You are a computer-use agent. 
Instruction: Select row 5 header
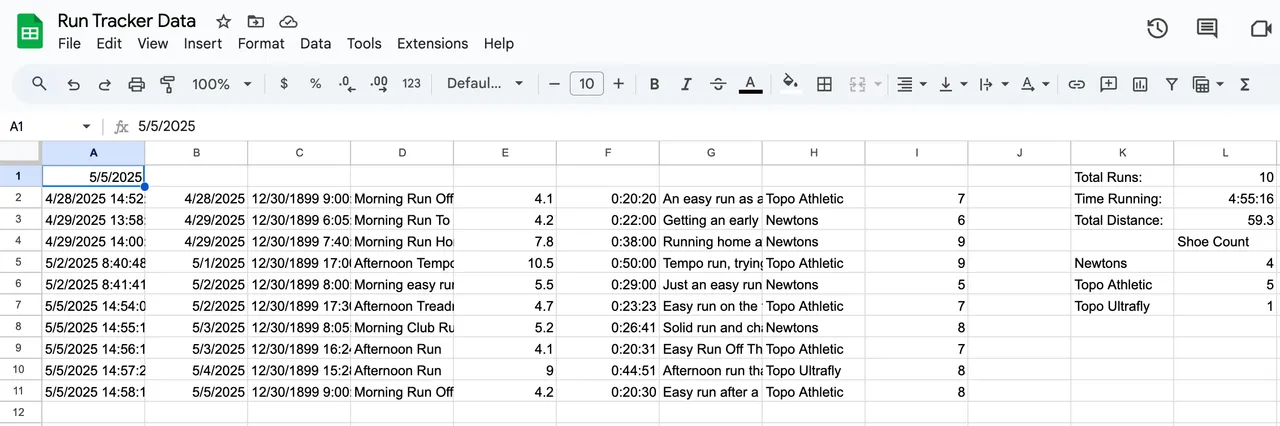point(20,263)
